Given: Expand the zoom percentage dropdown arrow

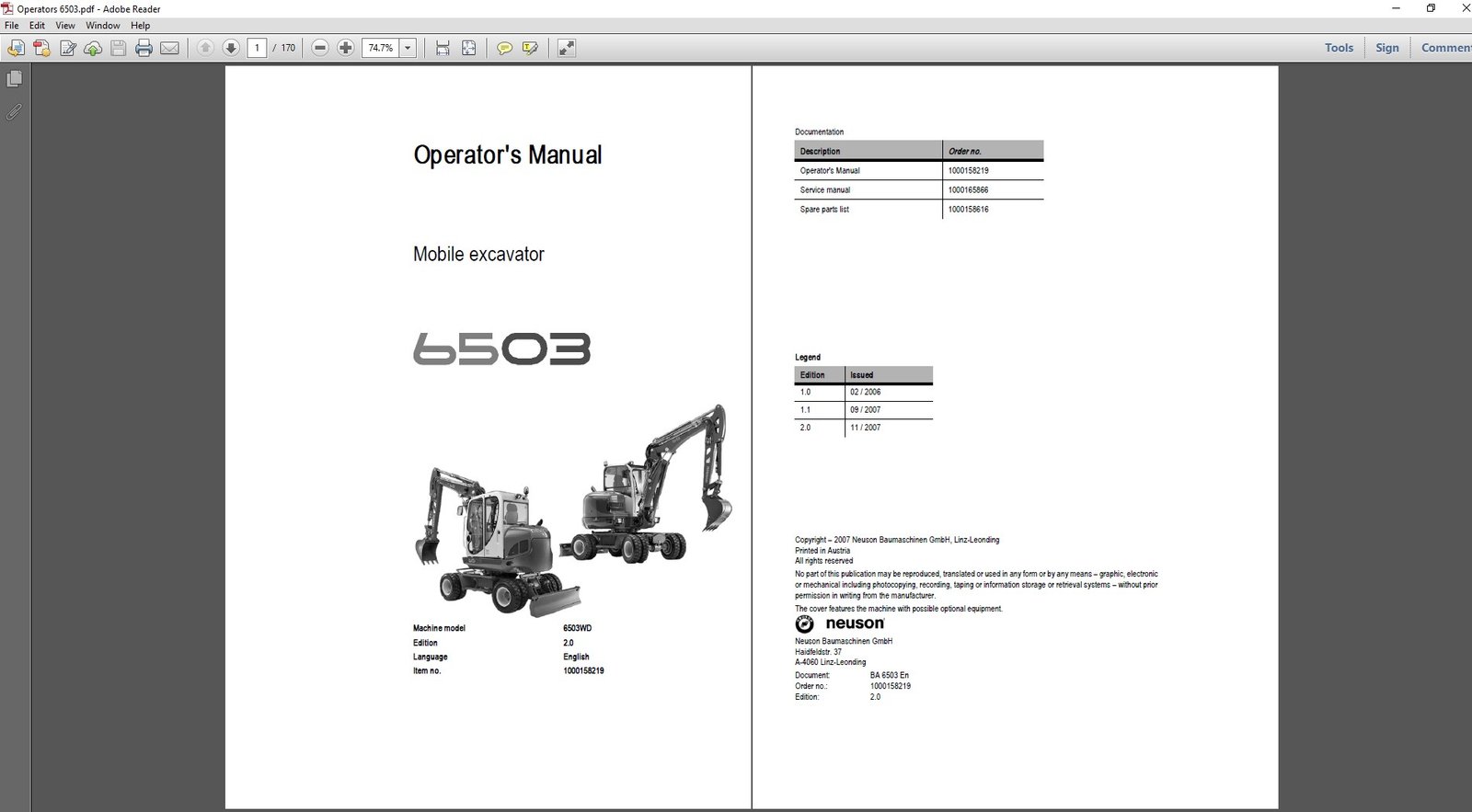Looking at the screenshot, I should [x=408, y=48].
